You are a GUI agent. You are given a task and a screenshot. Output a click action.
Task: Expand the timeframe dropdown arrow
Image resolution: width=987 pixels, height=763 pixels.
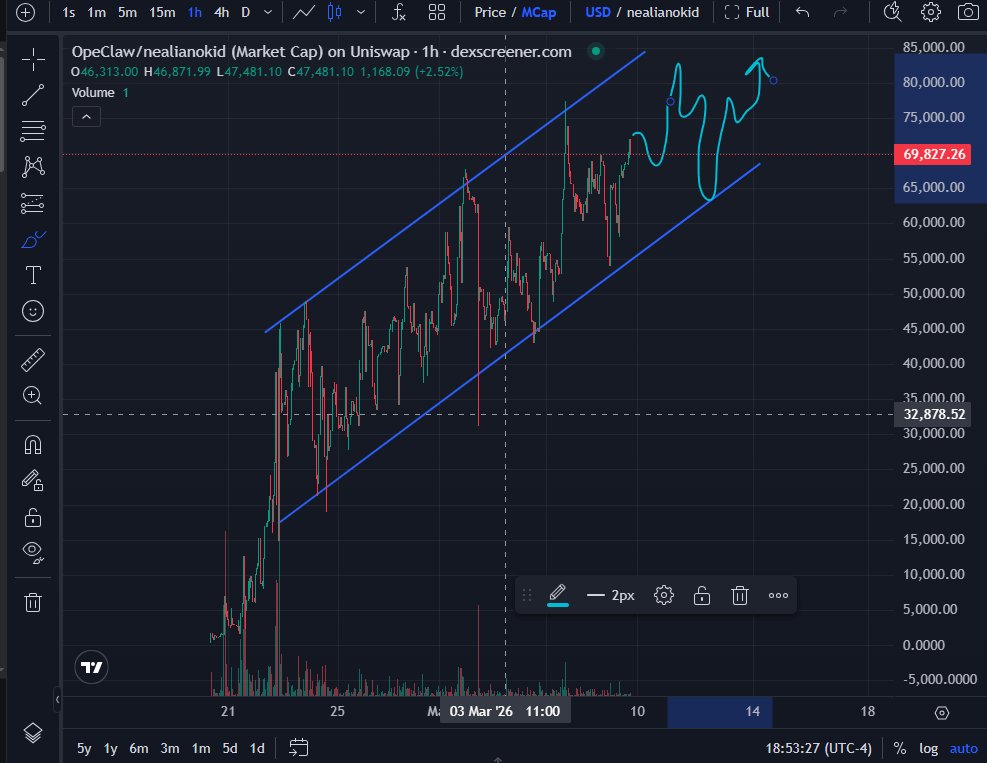268,12
